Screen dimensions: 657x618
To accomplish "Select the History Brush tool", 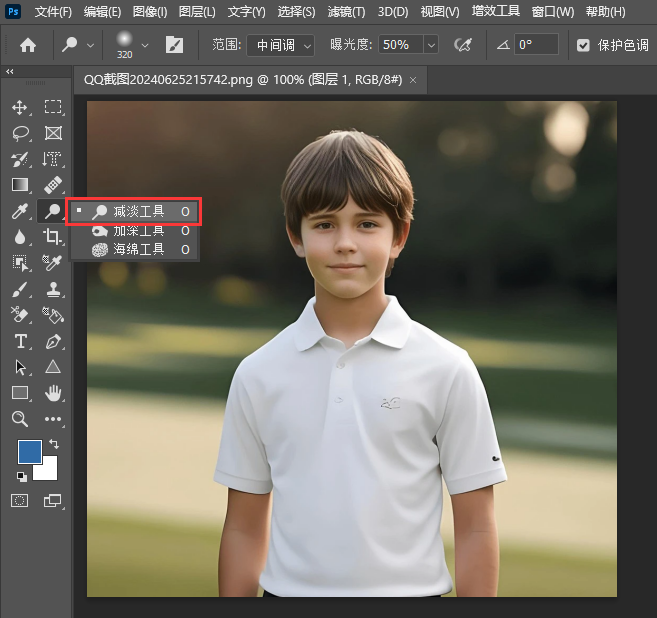I will [x=20, y=159].
